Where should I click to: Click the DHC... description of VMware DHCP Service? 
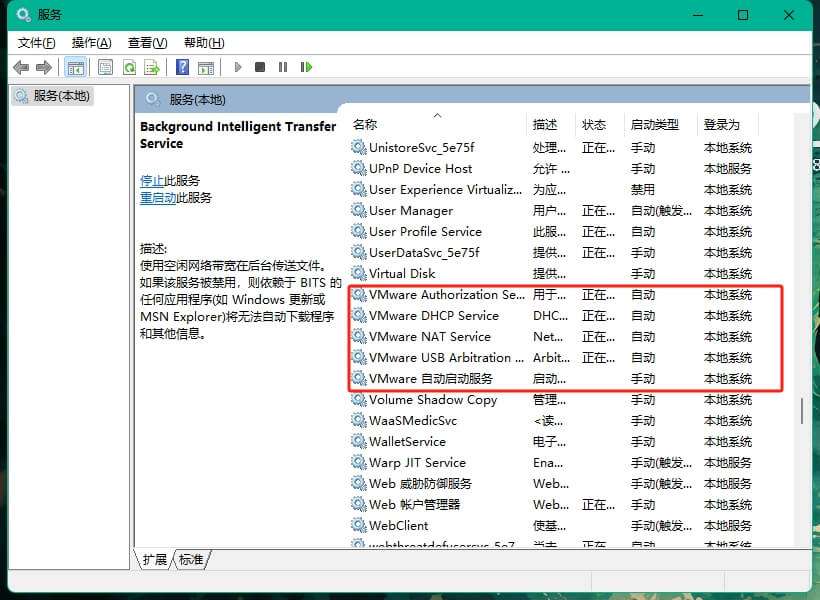(550, 315)
